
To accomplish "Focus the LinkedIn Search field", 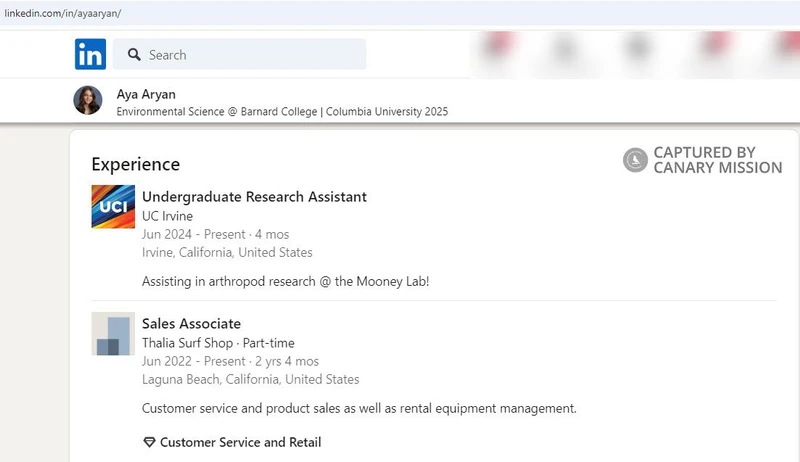I will click(x=239, y=54).
